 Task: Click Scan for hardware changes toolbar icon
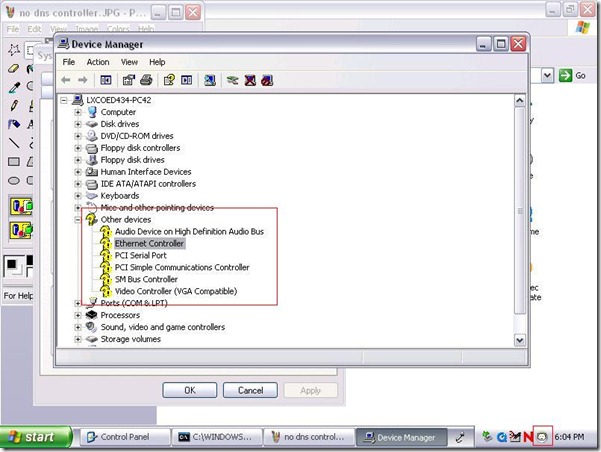coord(209,80)
